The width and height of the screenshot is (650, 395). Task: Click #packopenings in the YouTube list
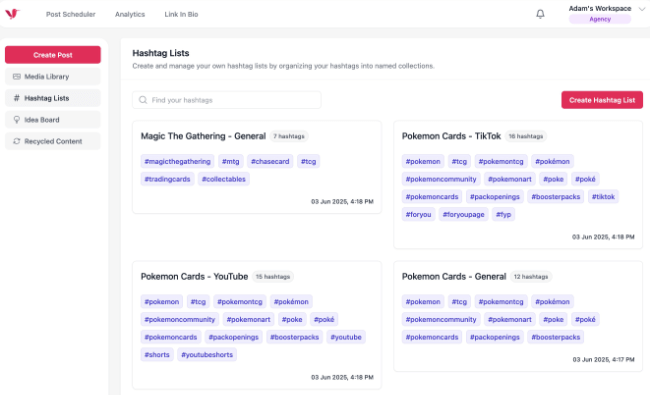[233, 337]
